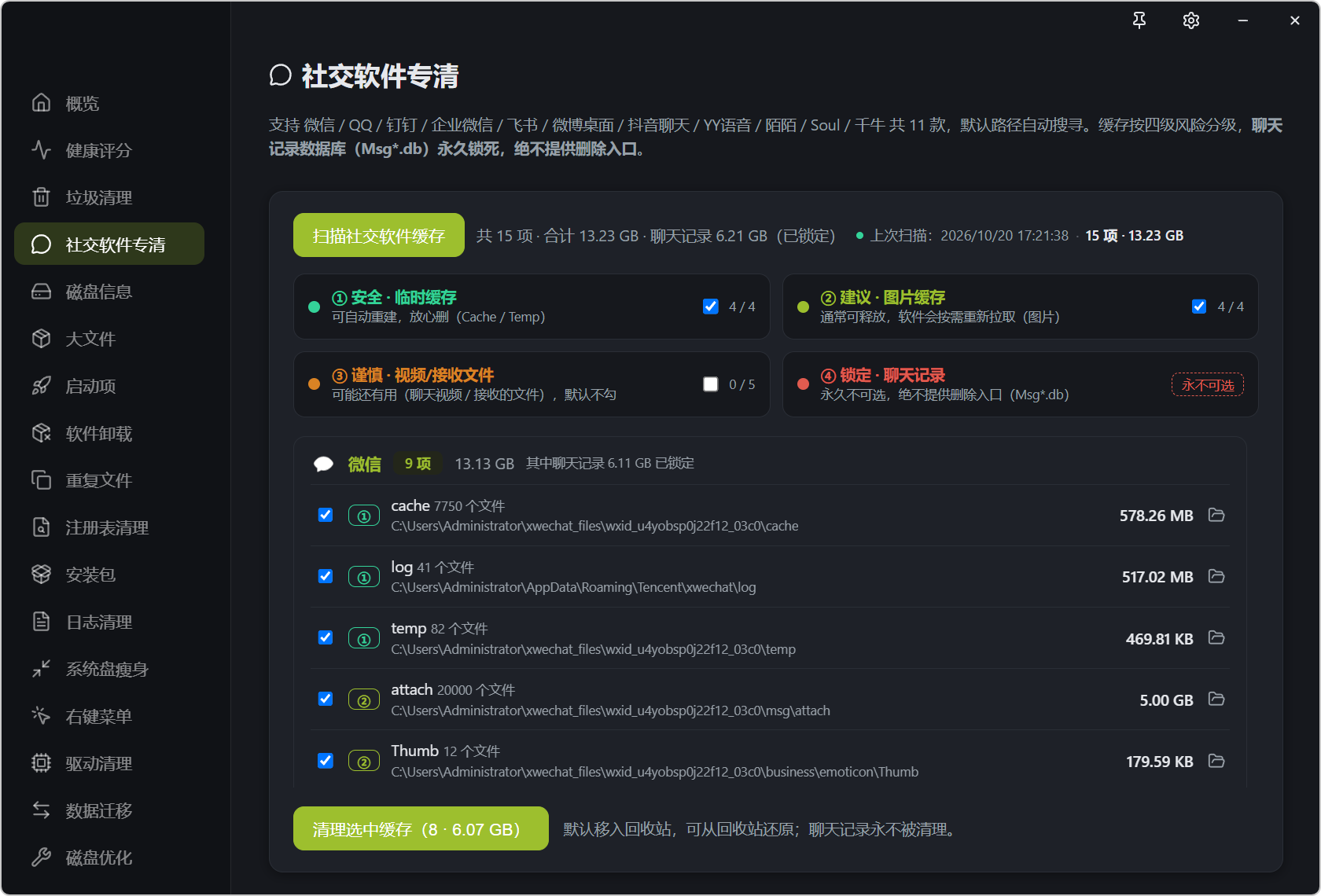Viewport: 1321px width, 896px height.
Task: Click the pin window icon
Action: pos(1139,20)
